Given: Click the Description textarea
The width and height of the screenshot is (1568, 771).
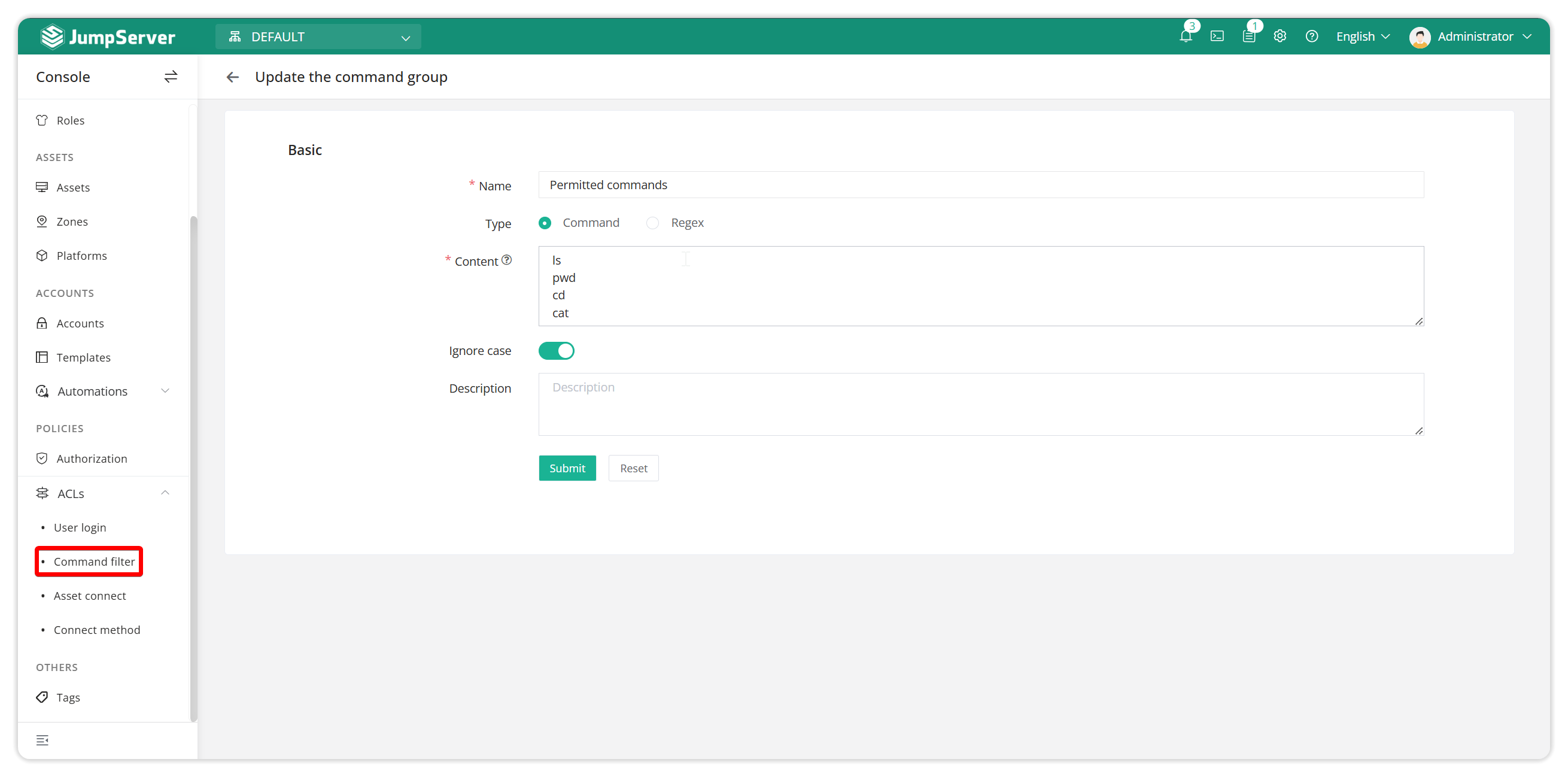Looking at the screenshot, I should pyautogui.click(x=981, y=404).
